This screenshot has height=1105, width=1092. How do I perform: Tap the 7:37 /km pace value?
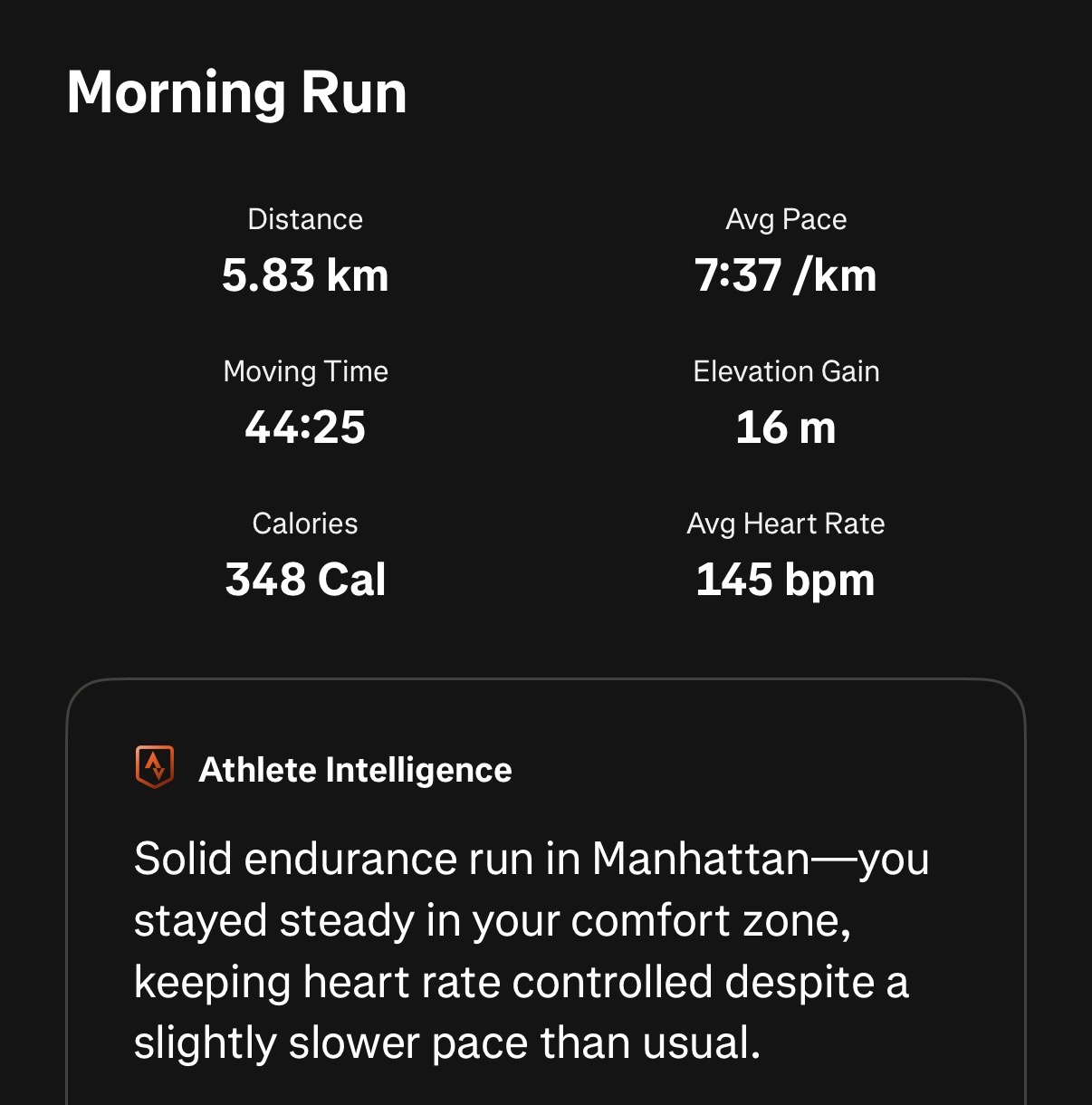point(786,275)
